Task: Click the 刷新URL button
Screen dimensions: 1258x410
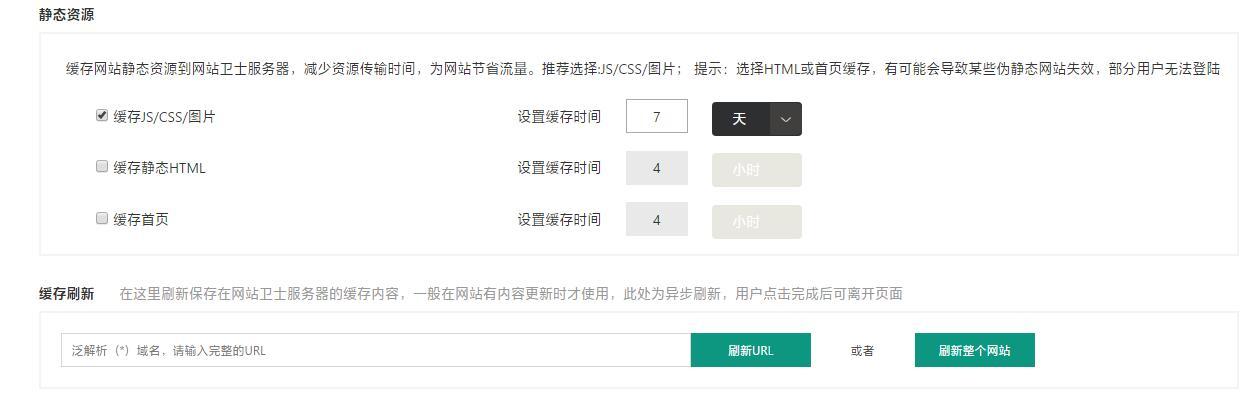Action: coord(751,350)
